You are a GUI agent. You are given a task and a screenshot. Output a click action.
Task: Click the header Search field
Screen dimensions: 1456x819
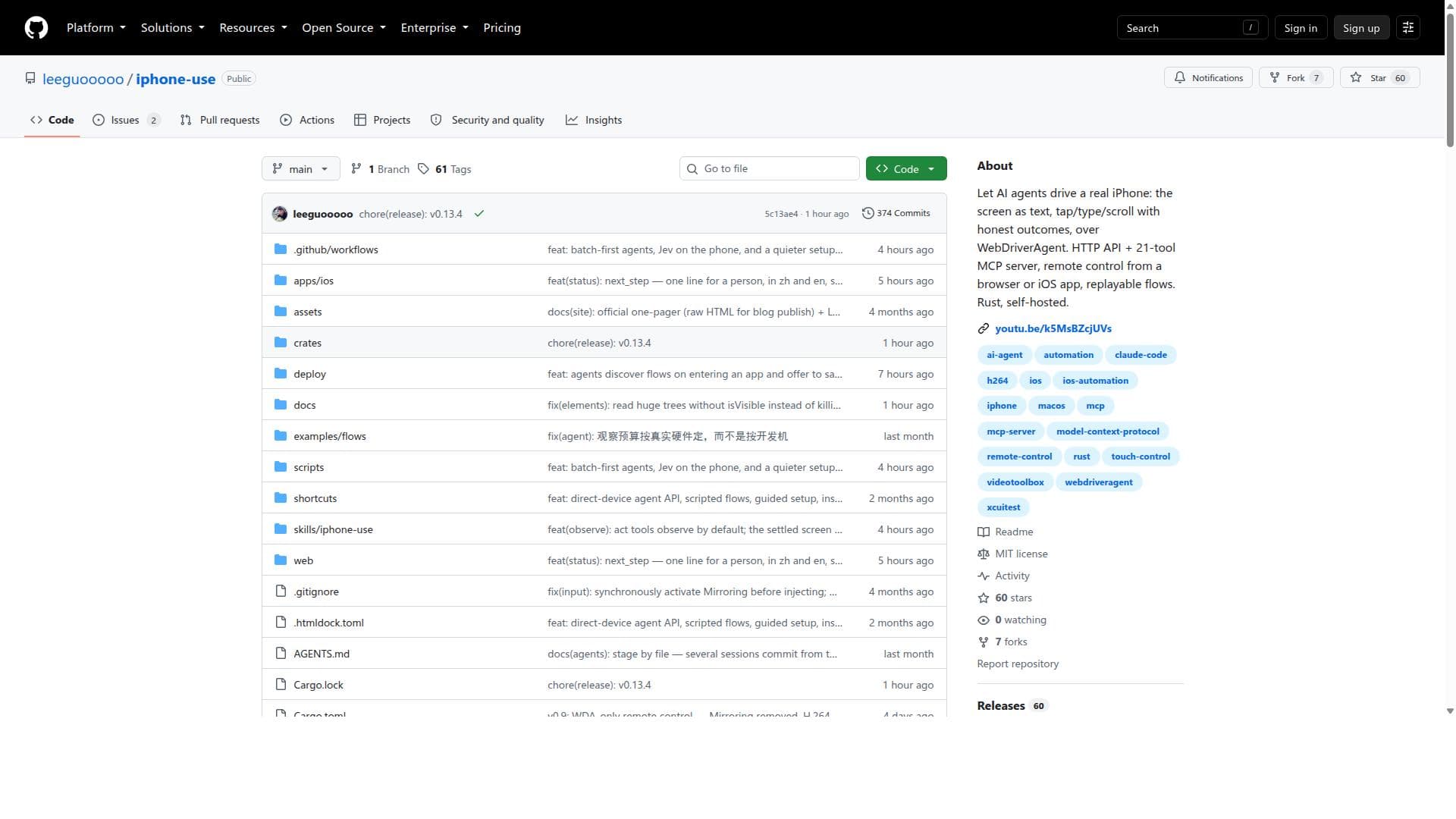point(1192,28)
